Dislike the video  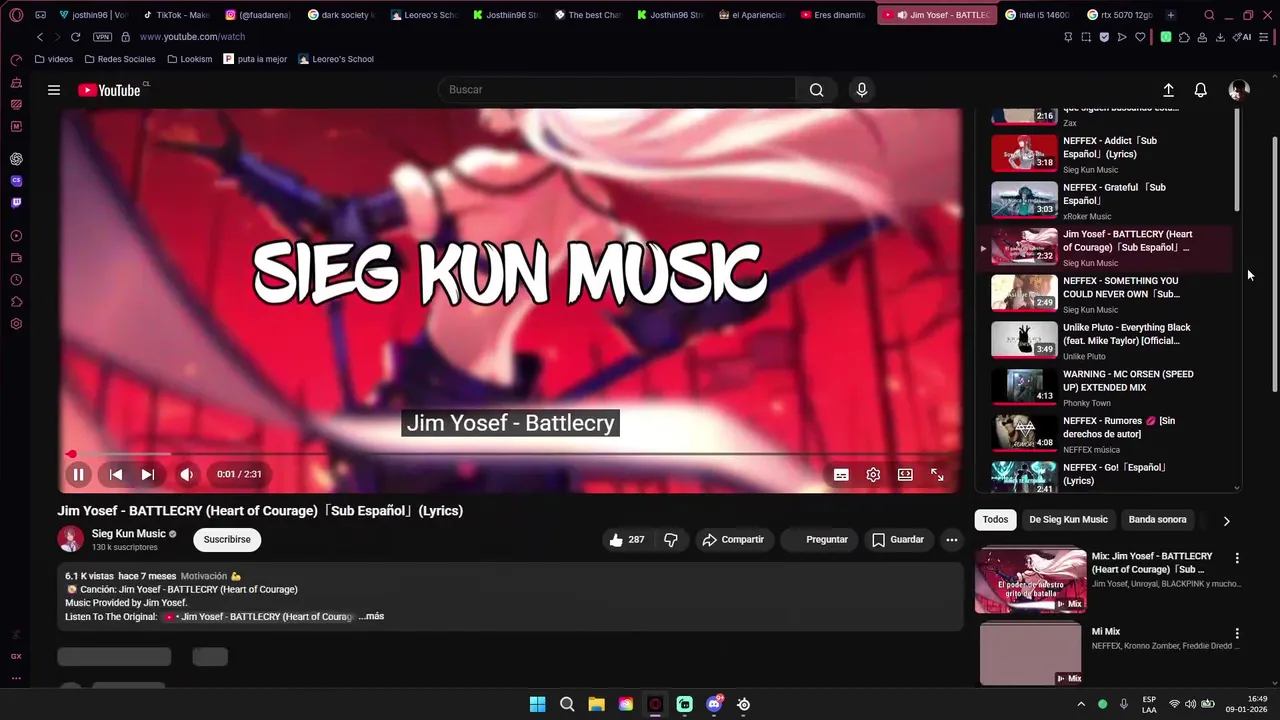click(x=671, y=540)
